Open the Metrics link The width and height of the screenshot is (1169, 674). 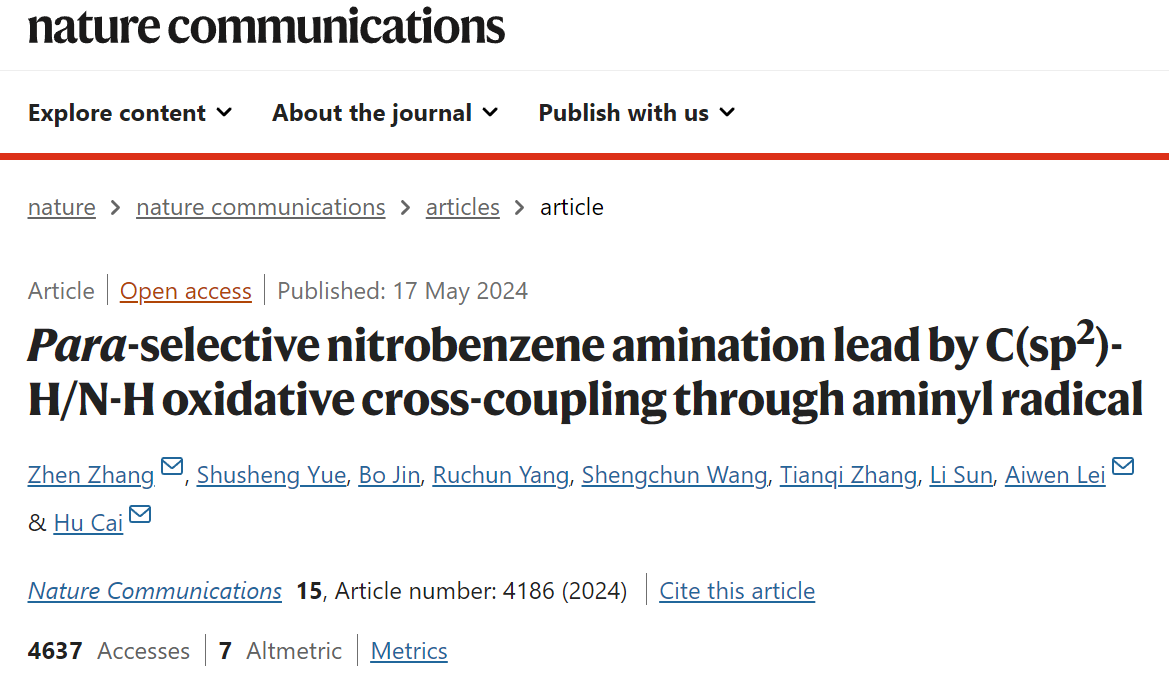(x=409, y=651)
